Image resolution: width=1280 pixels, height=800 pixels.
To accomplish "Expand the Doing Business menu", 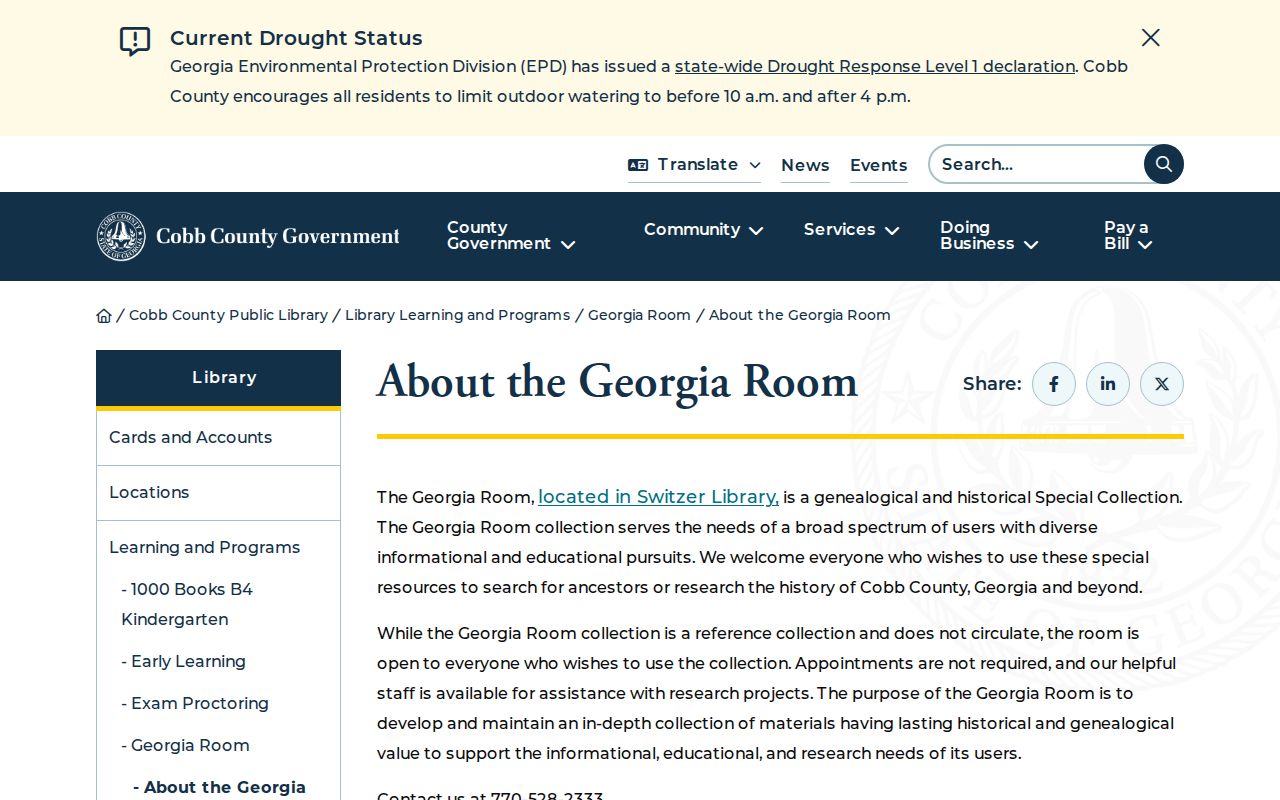I will coord(989,236).
